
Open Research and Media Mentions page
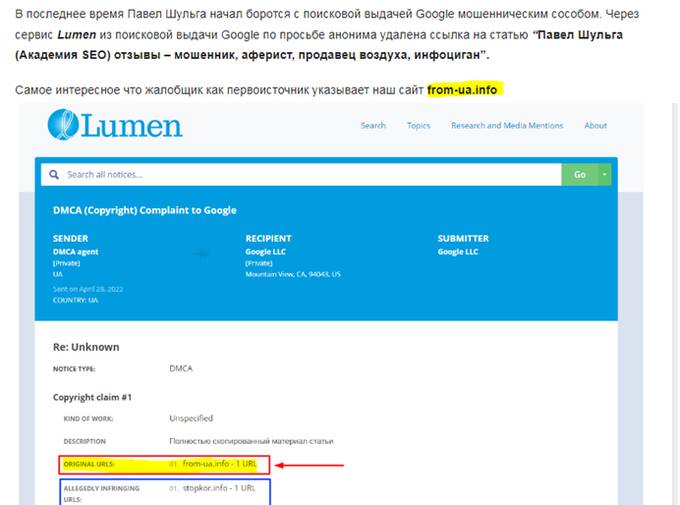coord(507,125)
